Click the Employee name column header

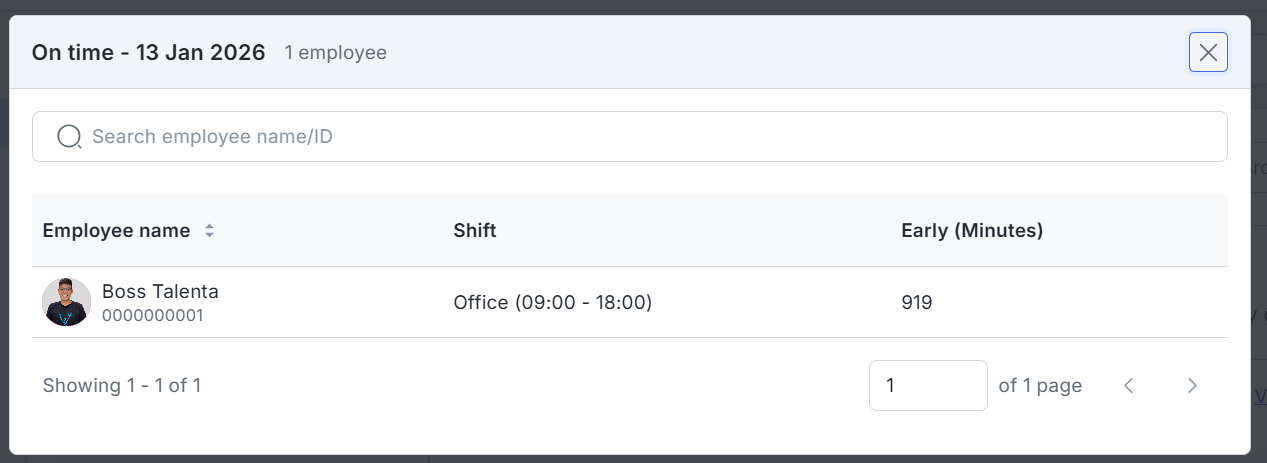(116, 231)
